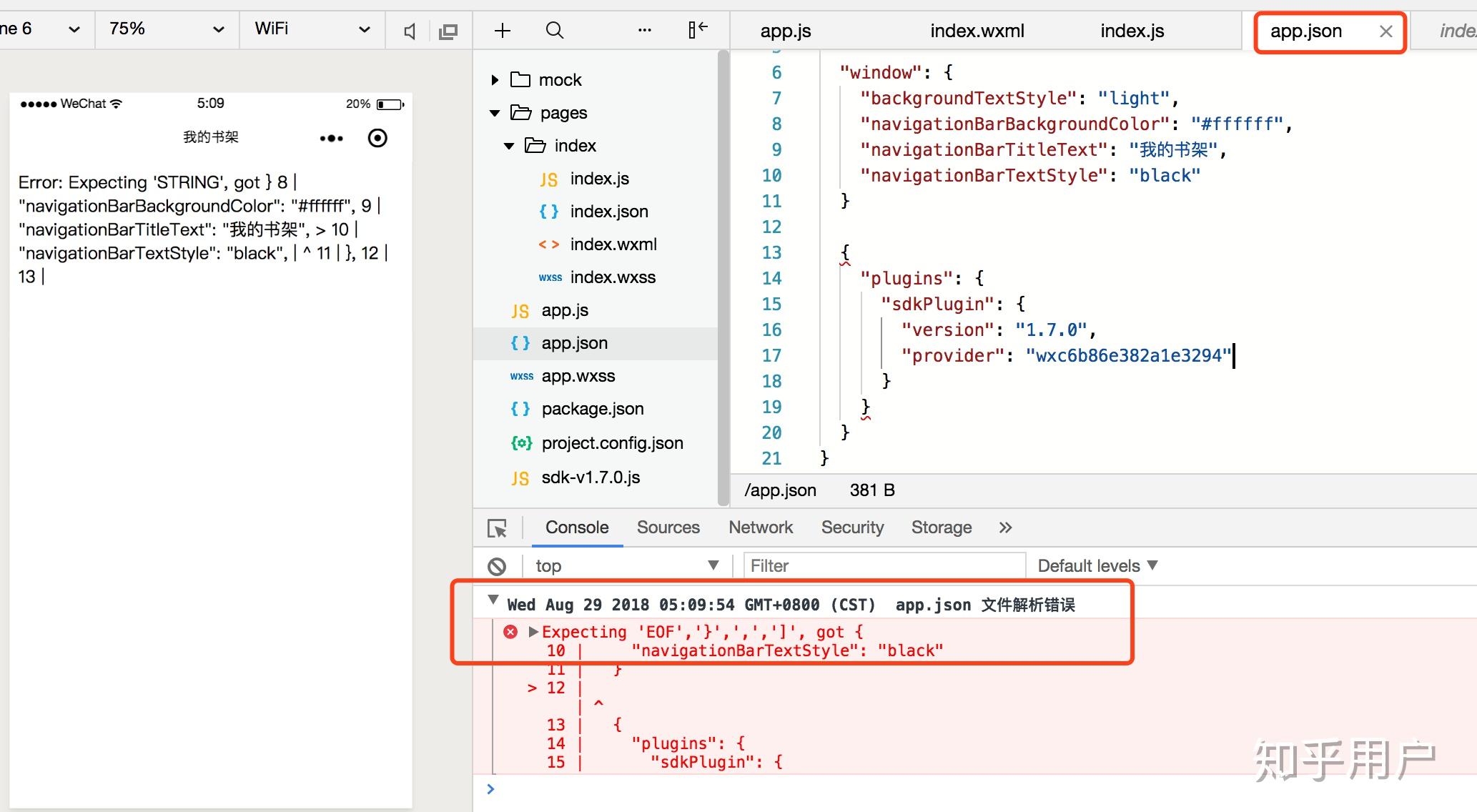Click the detach simulator window icon
The width and height of the screenshot is (1477, 812).
pyautogui.click(x=448, y=31)
